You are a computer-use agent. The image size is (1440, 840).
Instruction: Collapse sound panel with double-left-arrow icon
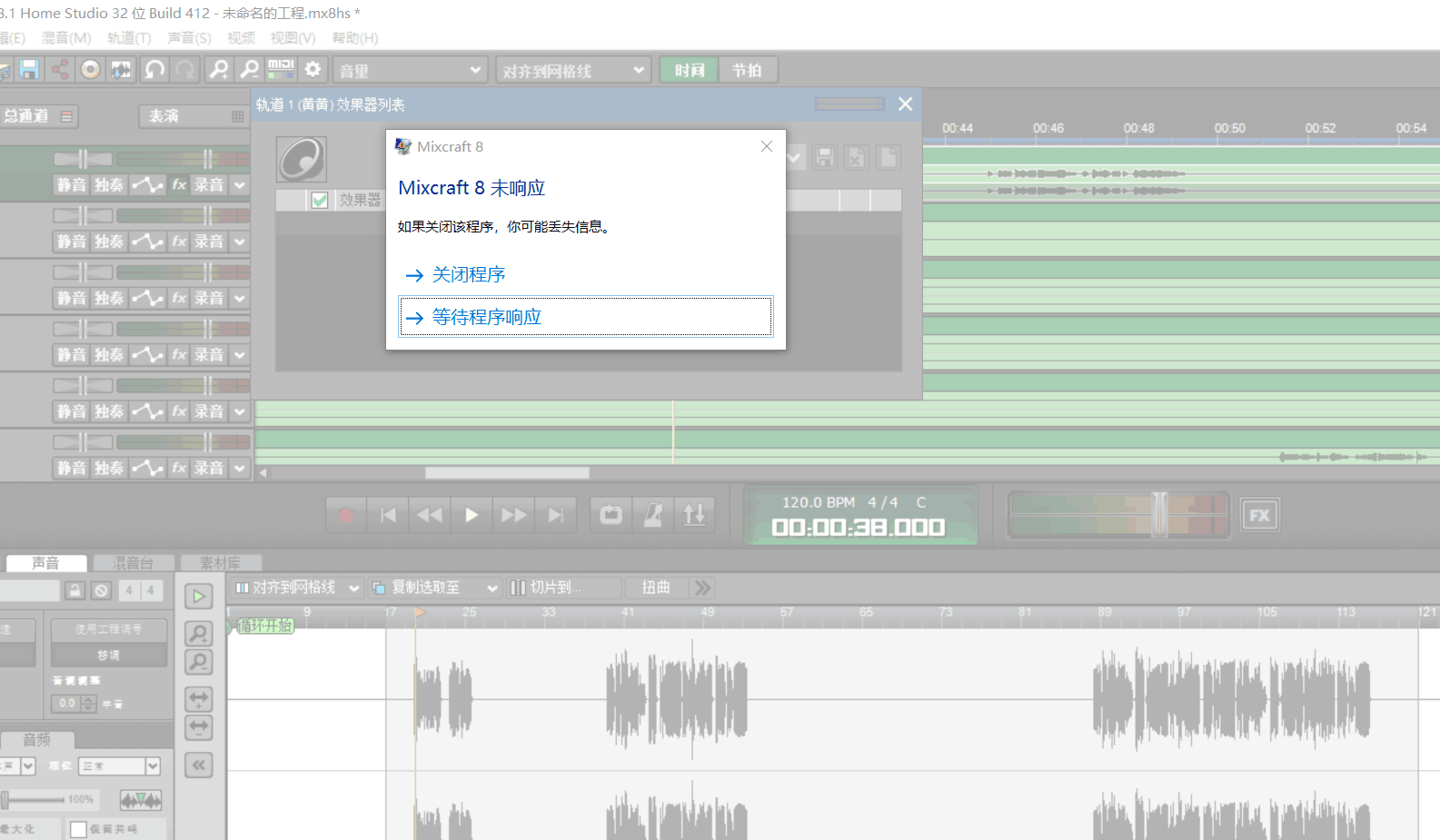tap(198, 766)
